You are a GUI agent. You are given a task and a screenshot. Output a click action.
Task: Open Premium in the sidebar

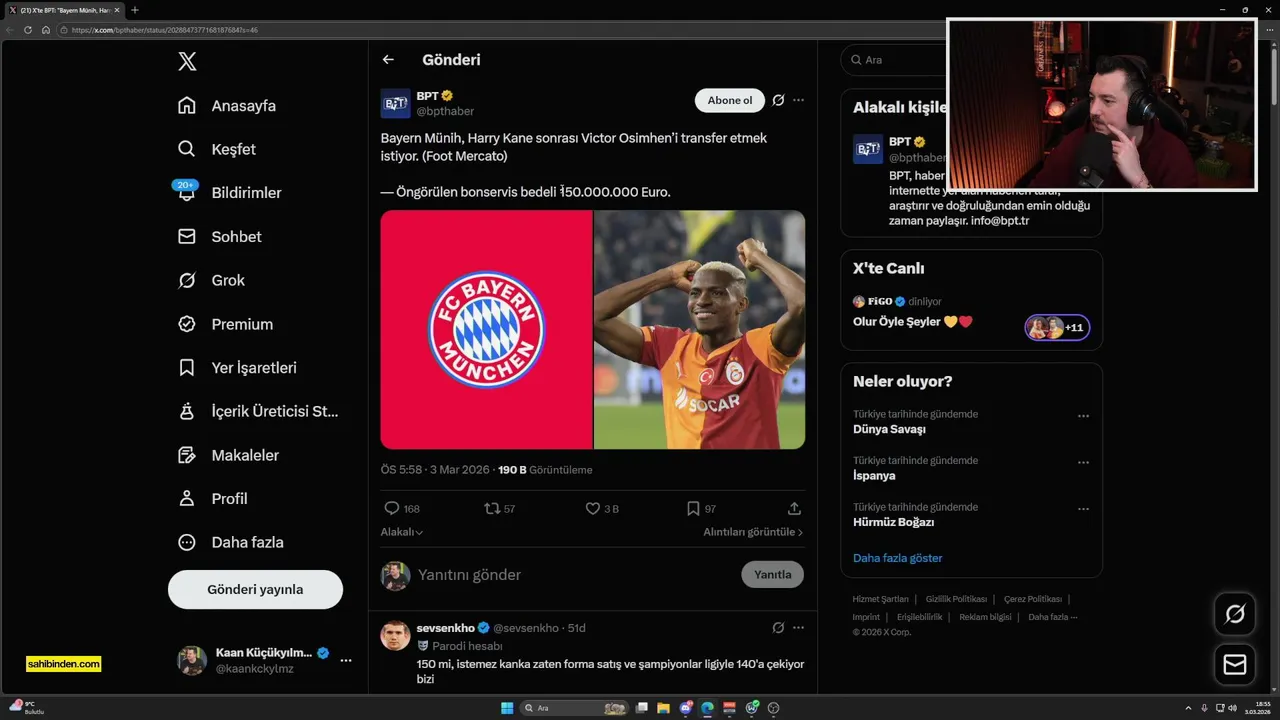pyautogui.click(x=225, y=324)
